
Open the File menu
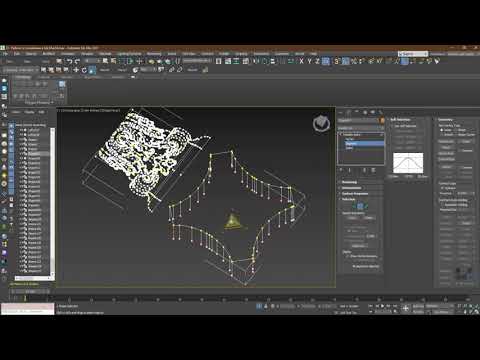pyautogui.click(x=6, y=53)
